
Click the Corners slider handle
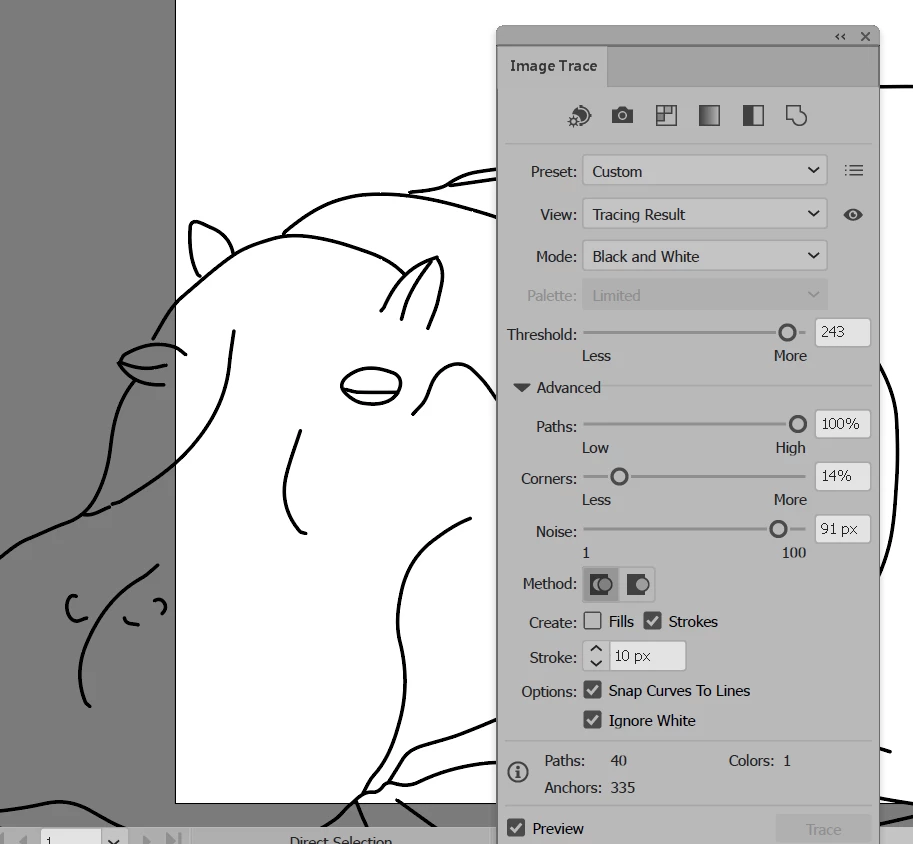(x=619, y=476)
